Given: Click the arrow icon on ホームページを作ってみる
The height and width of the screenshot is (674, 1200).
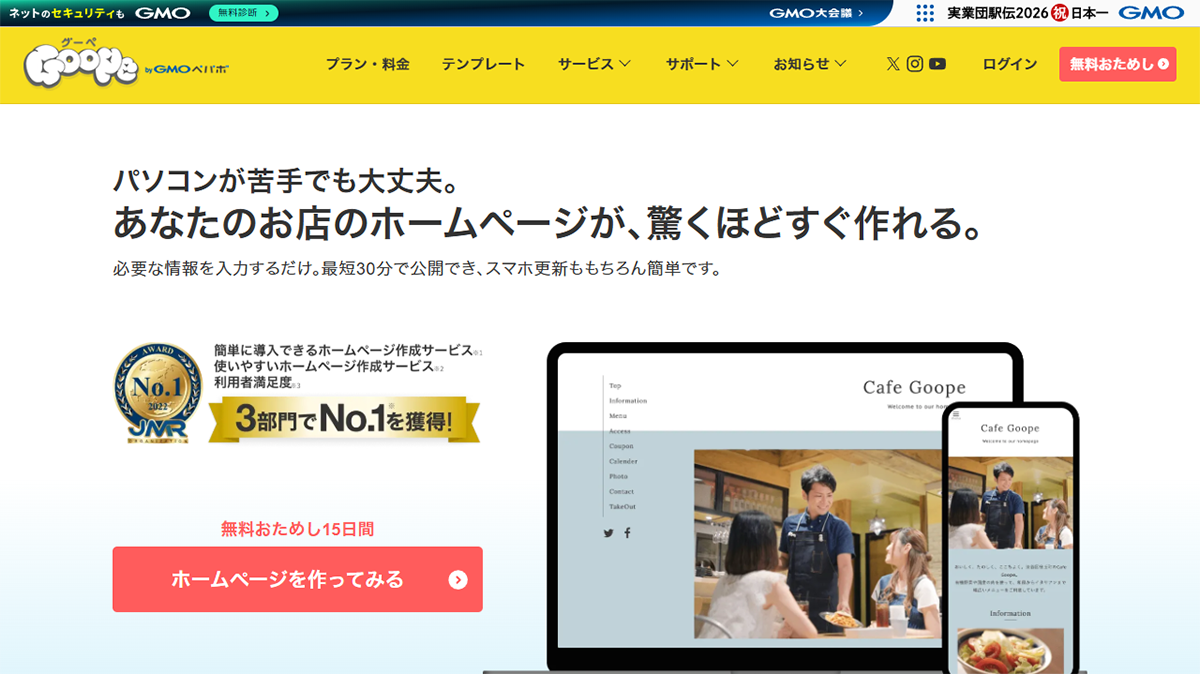Looking at the screenshot, I should point(458,580).
